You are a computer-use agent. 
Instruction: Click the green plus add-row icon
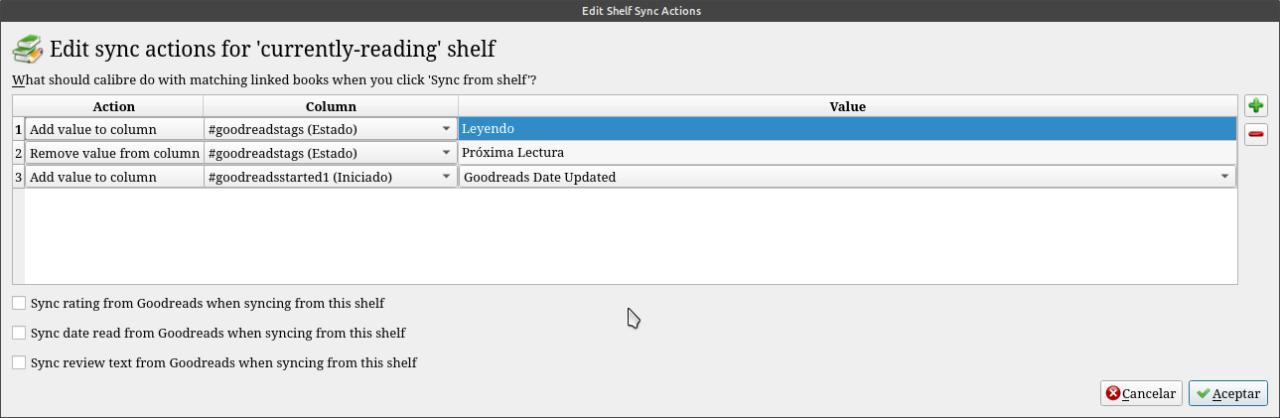pyautogui.click(x=1256, y=106)
